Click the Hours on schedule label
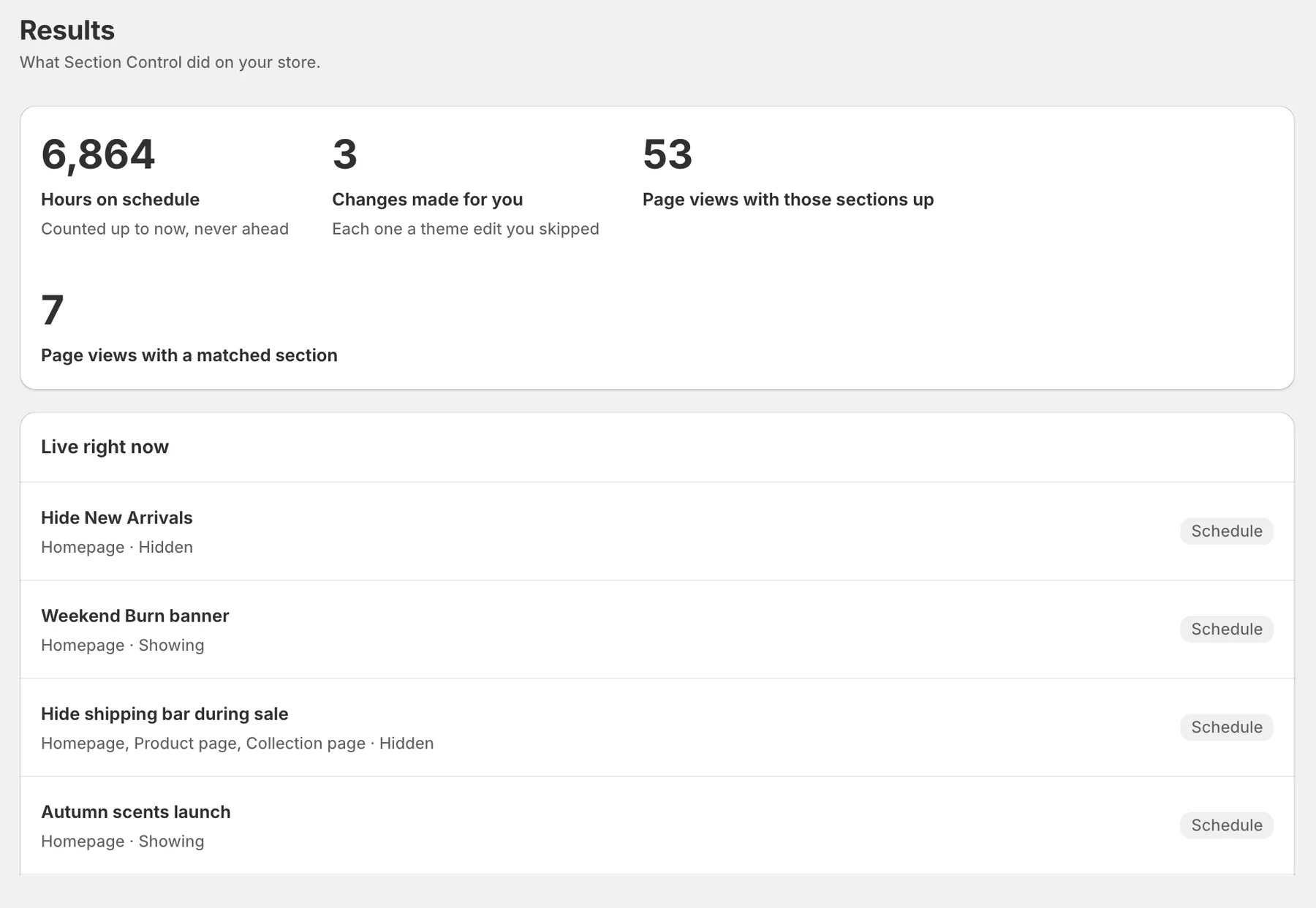This screenshot has width=1316, height=908. 120,200
